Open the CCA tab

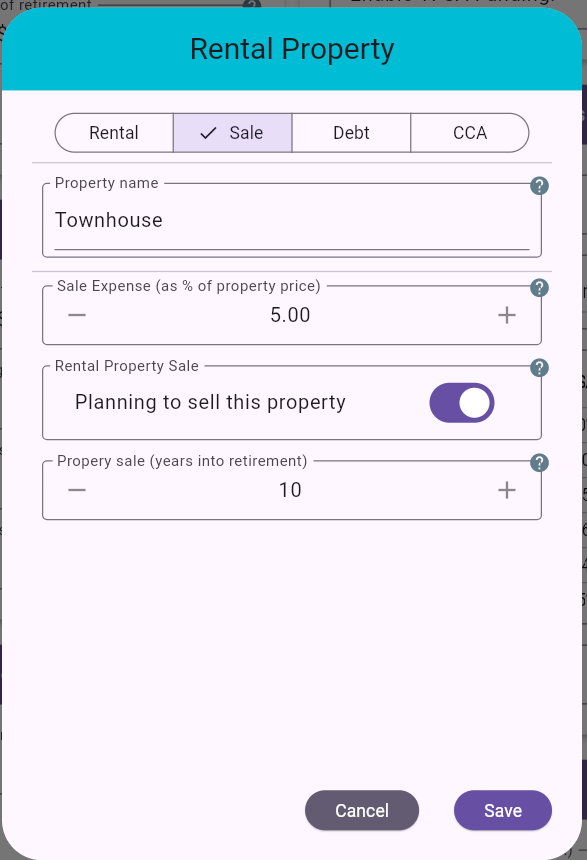pos(468,132)
